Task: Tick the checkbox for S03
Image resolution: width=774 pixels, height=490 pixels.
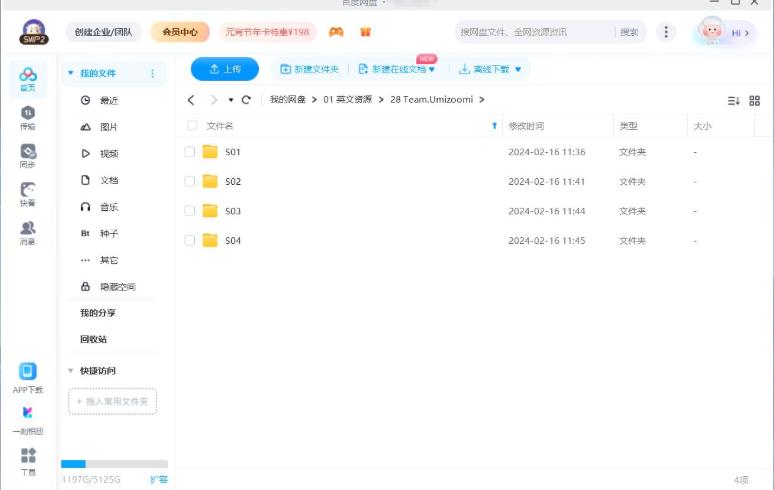Action: [190, 211]
